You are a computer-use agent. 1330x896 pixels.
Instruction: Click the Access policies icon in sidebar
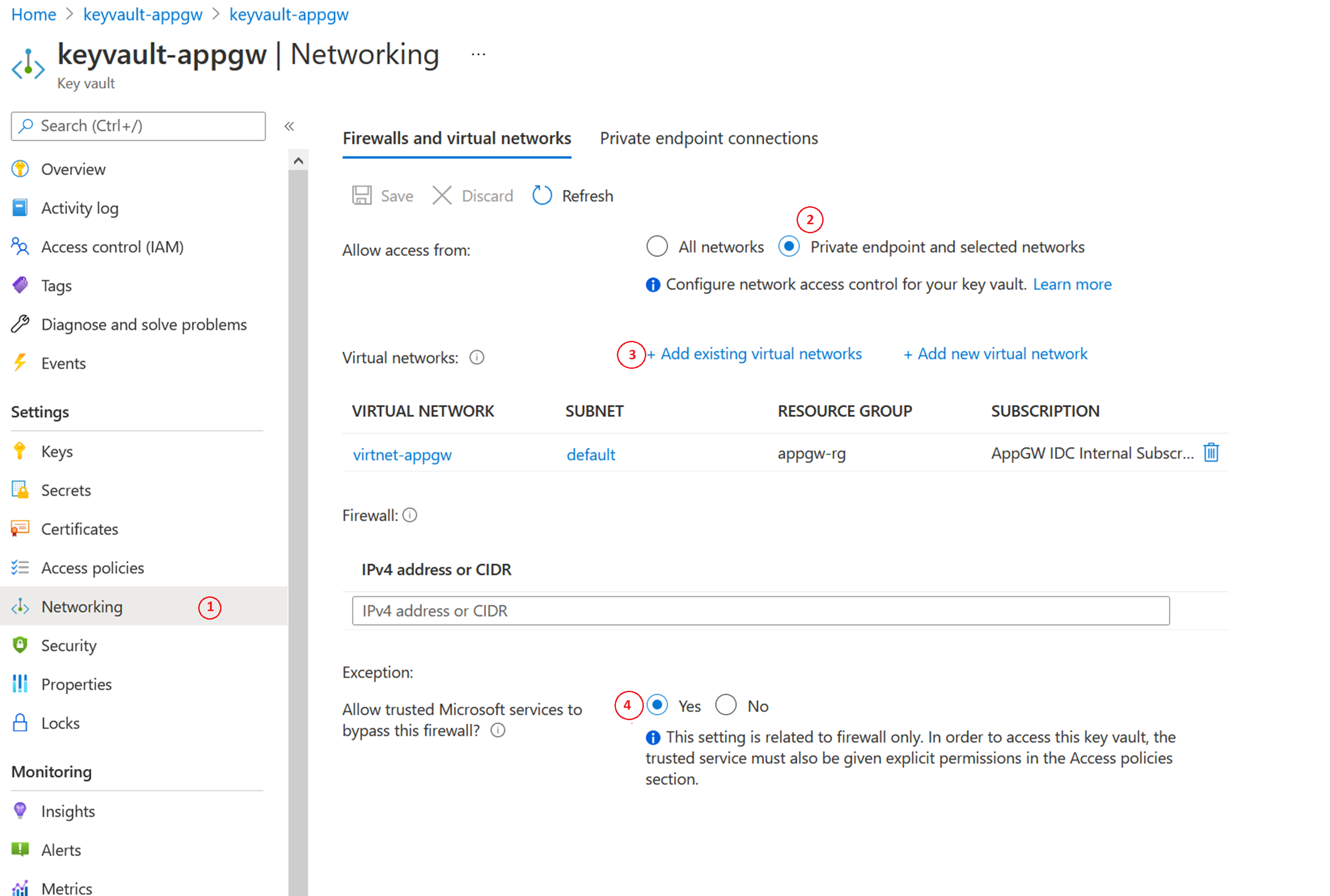click(21, 567)
